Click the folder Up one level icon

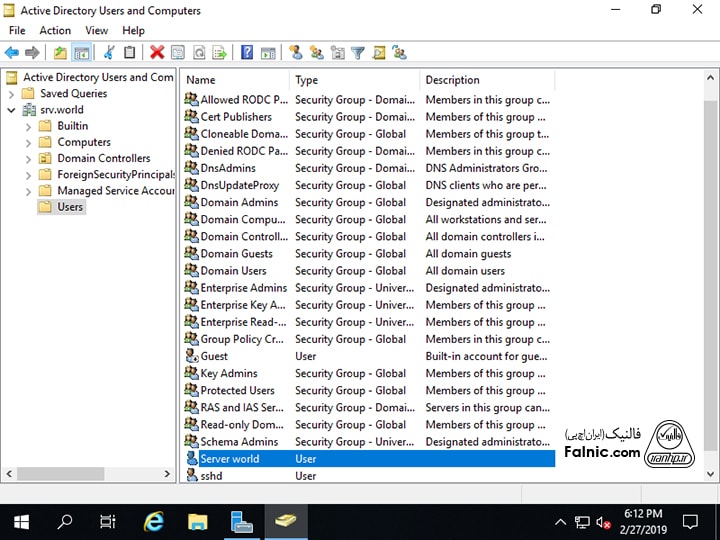[60, 53]
